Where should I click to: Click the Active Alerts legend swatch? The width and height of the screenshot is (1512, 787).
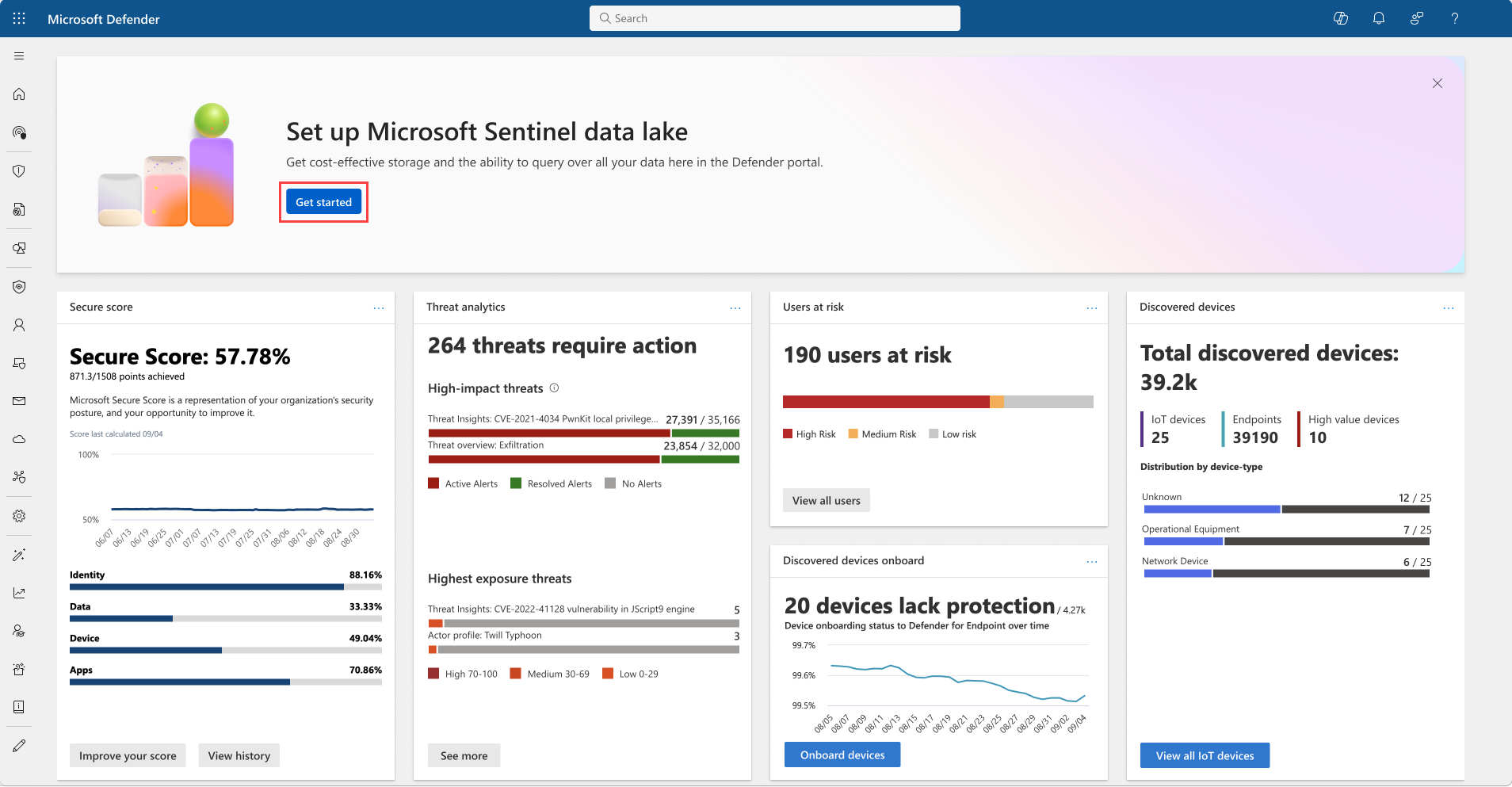[433, 483]
